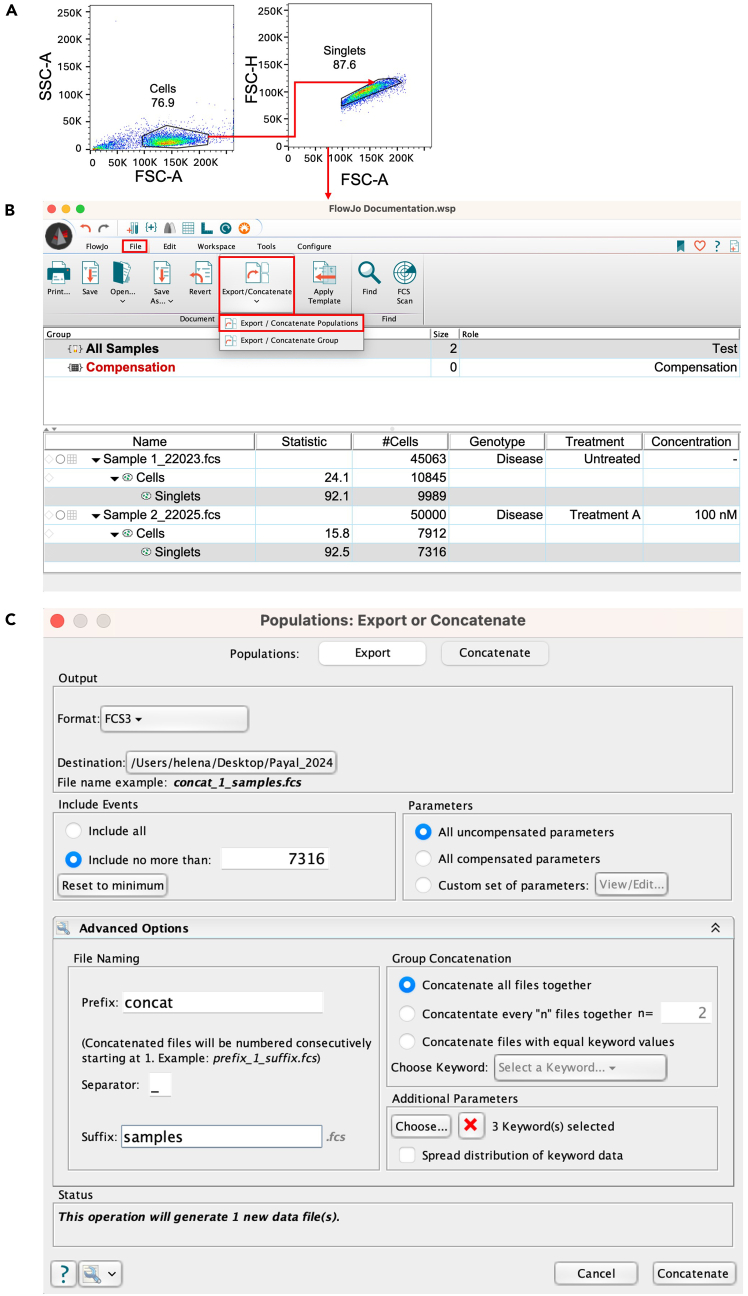Enable Spread distribution of keyword data checkbox
This screenshot has width=748, height=1296.
[x=407, y=1155]
